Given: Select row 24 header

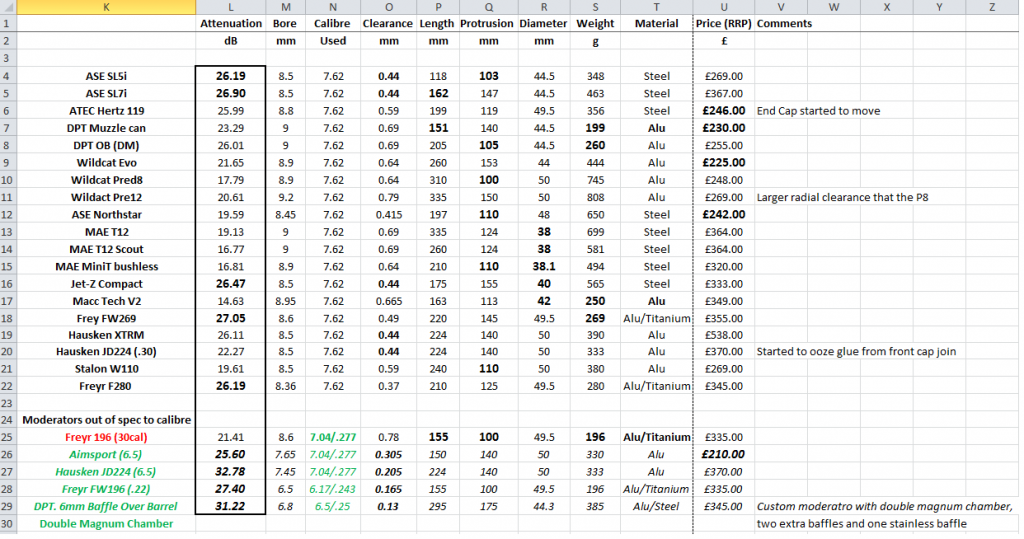Looking at the screenshot, I should [x=10, y=420].
